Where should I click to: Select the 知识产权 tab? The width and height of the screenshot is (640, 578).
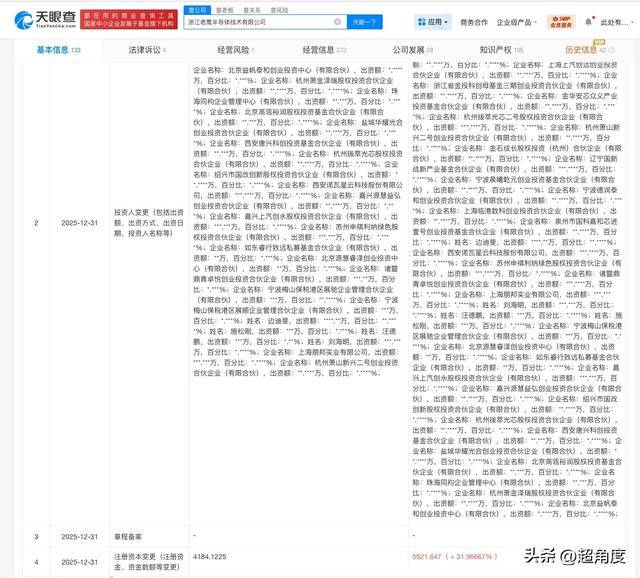tap(495, 48)
